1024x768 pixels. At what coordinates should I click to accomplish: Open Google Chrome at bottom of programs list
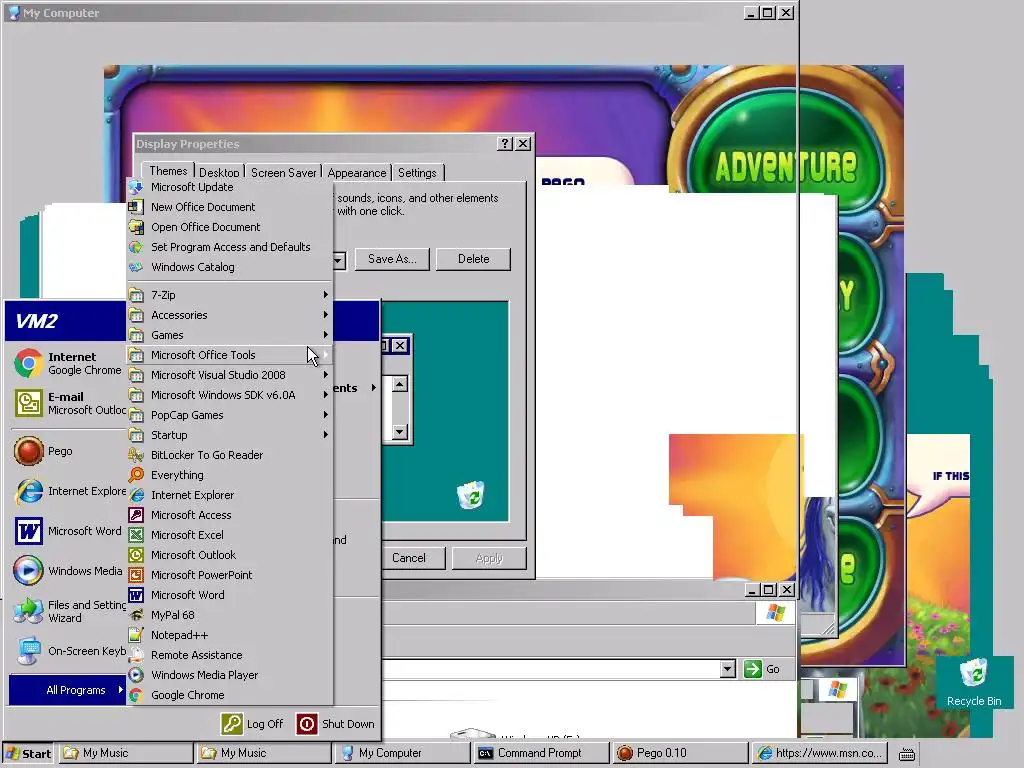(230, 696)
